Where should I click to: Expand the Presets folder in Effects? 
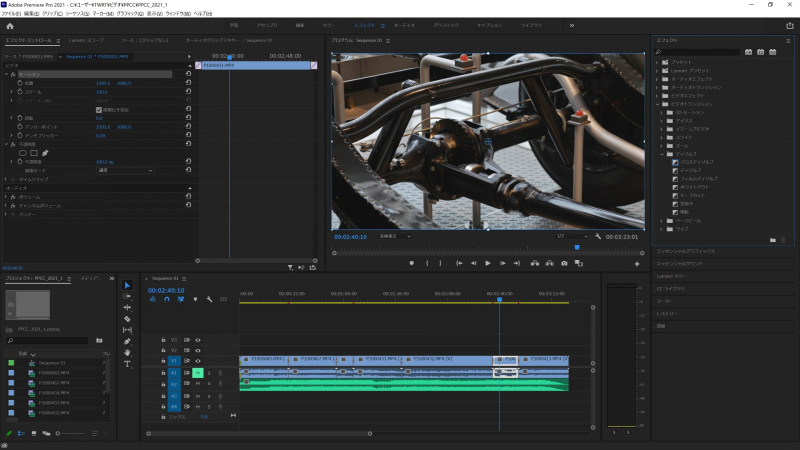657,62
